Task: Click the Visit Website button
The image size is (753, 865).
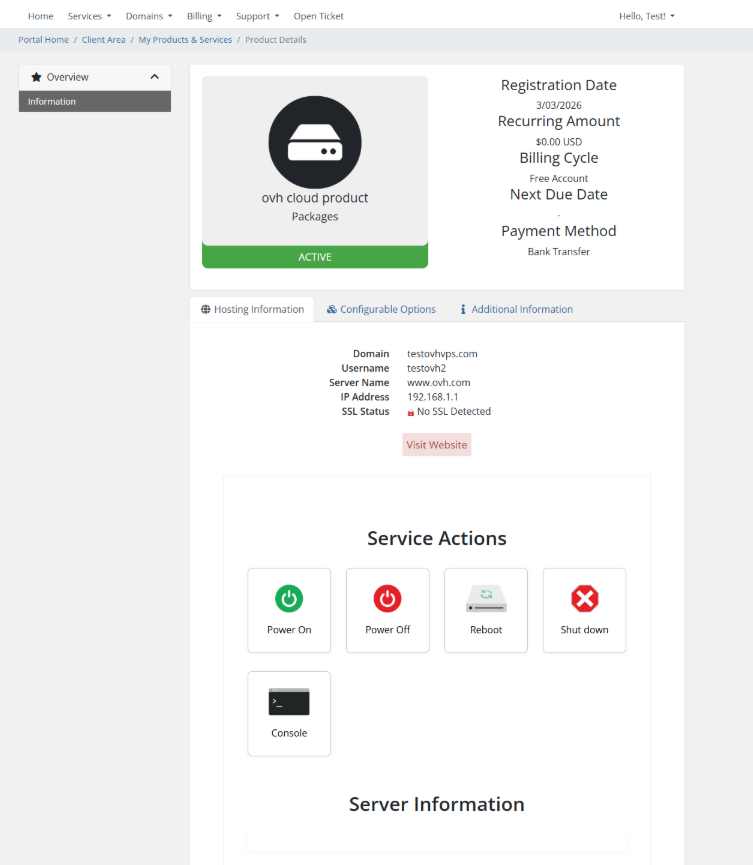Action: click(x=437, y=445)
